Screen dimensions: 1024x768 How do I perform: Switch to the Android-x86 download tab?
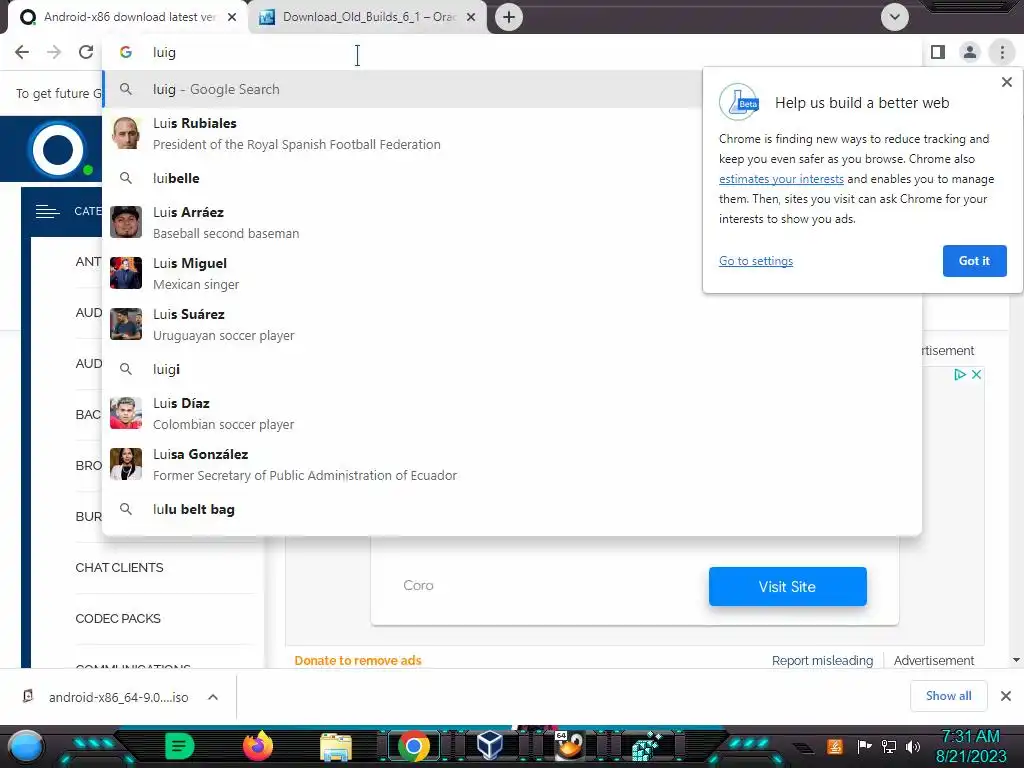point(128,17)
